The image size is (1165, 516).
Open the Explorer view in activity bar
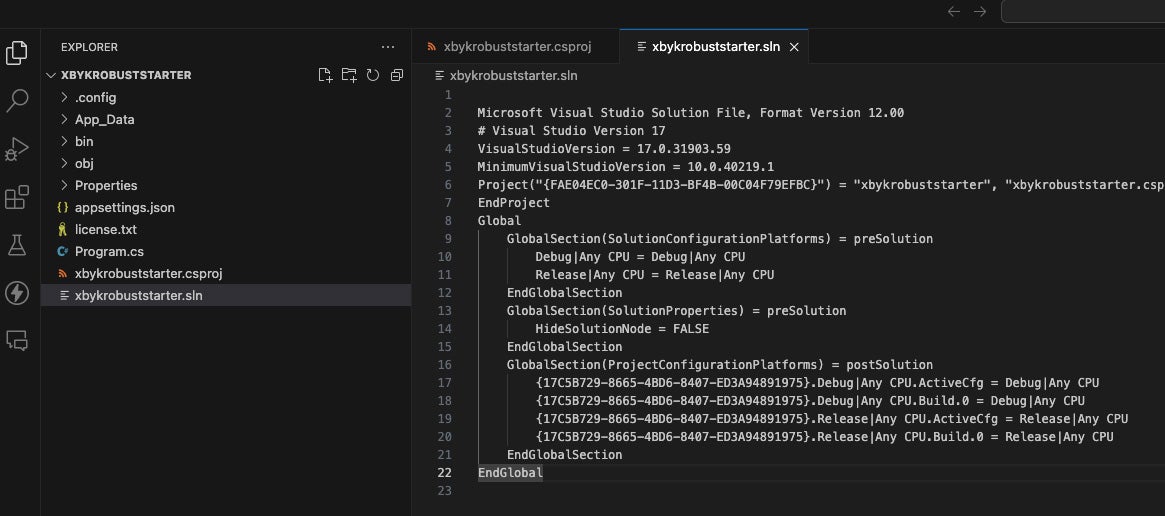pos(17,53)
